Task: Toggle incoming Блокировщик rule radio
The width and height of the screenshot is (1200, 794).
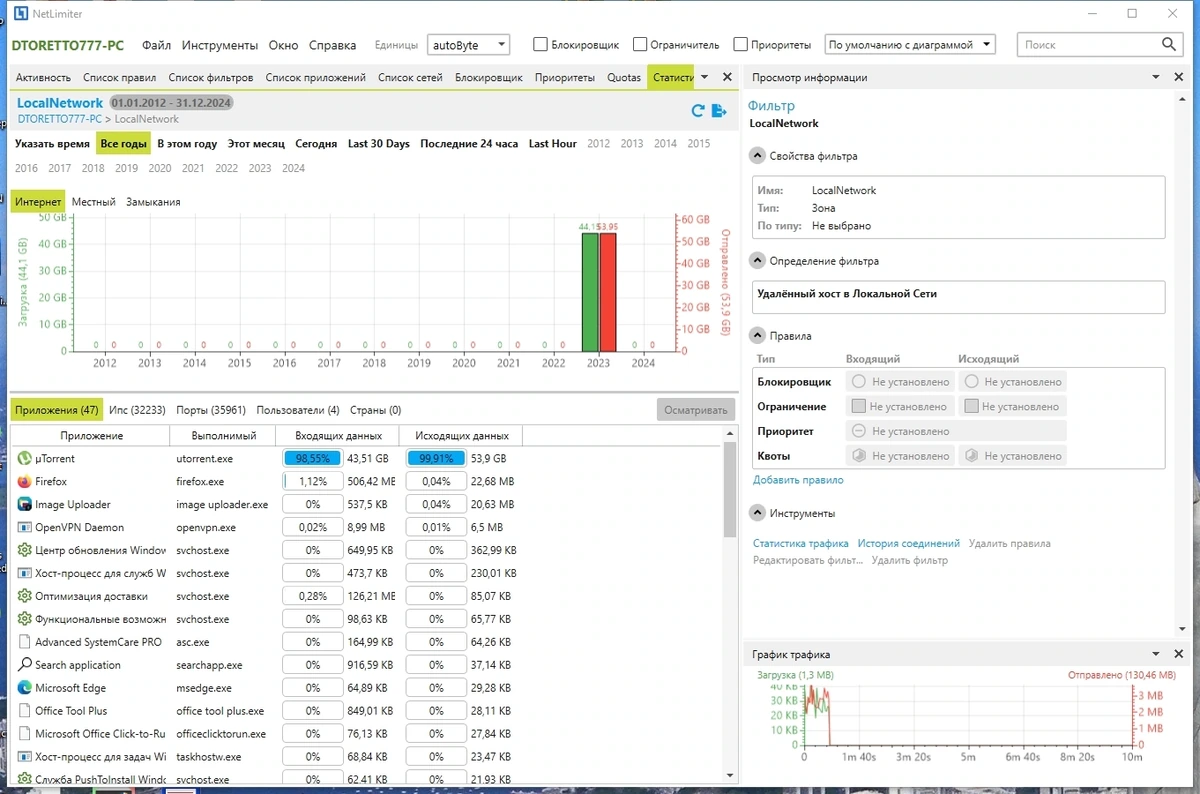Action: click(x=858, y=382)
